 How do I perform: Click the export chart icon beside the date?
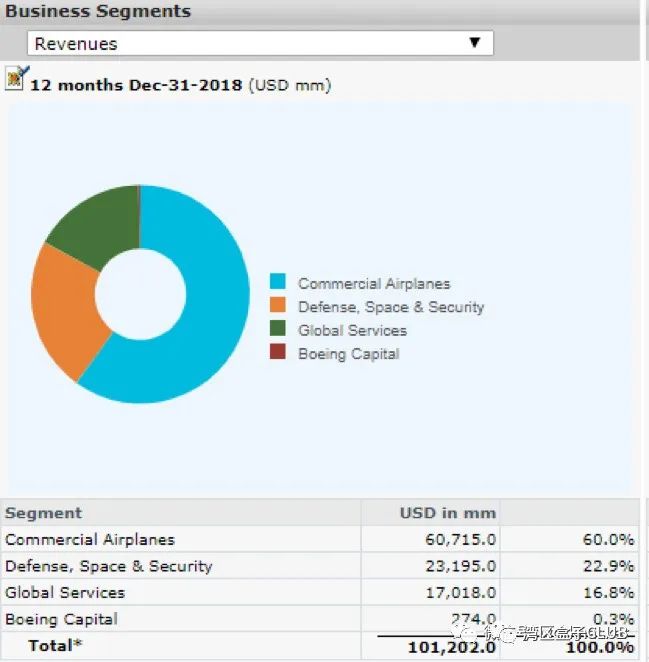[17, 78]
